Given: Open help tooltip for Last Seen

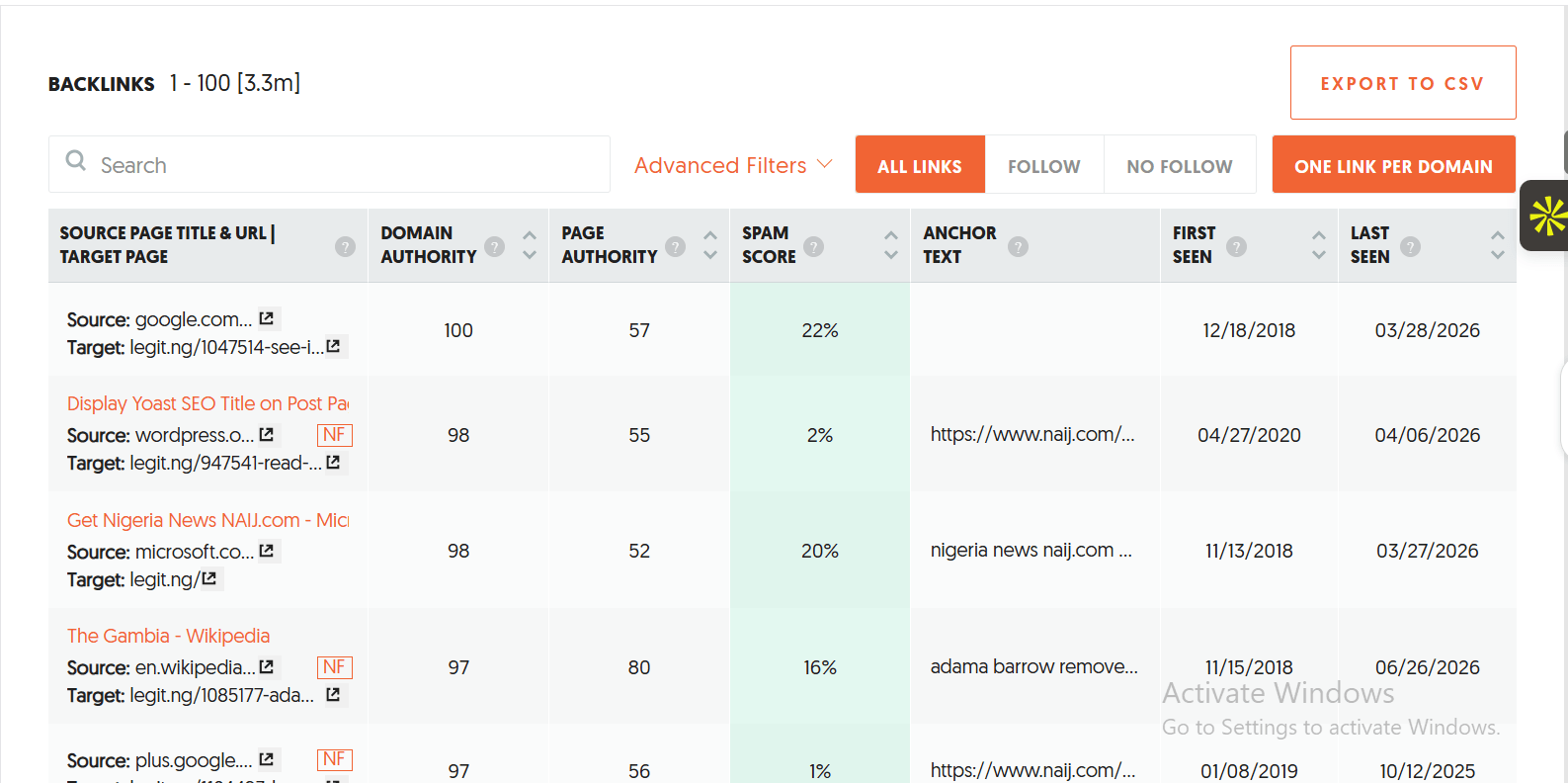Looking at the screenshot, I should [1411, 246].
